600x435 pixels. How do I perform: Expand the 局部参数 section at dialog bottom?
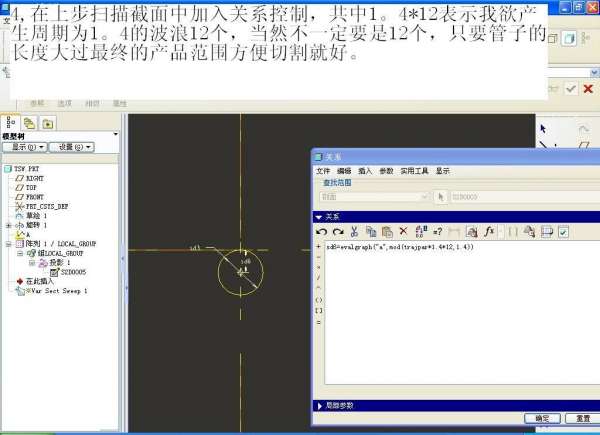click(320, 406)
